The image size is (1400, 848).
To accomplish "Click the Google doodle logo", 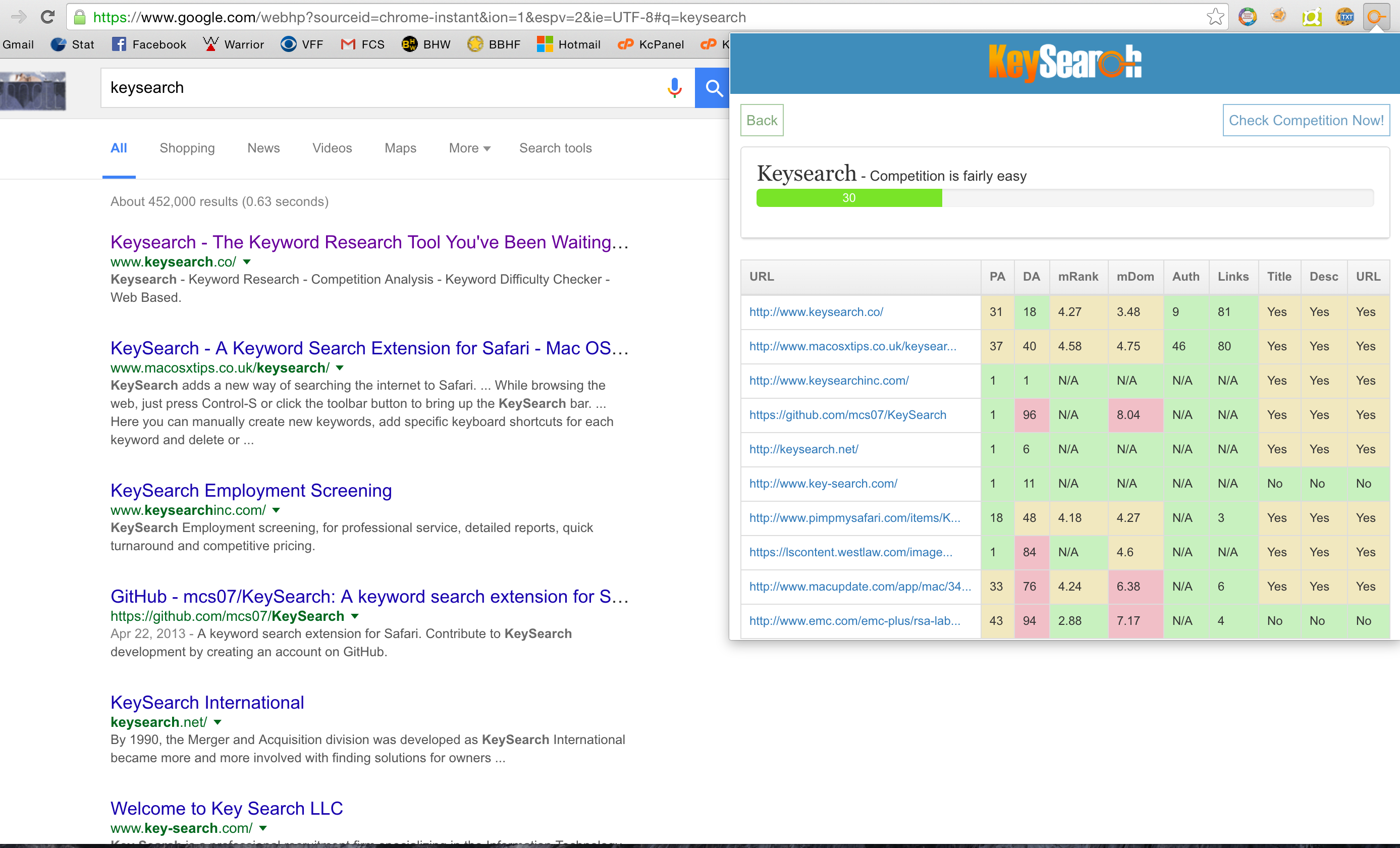I will click(33, 91).
